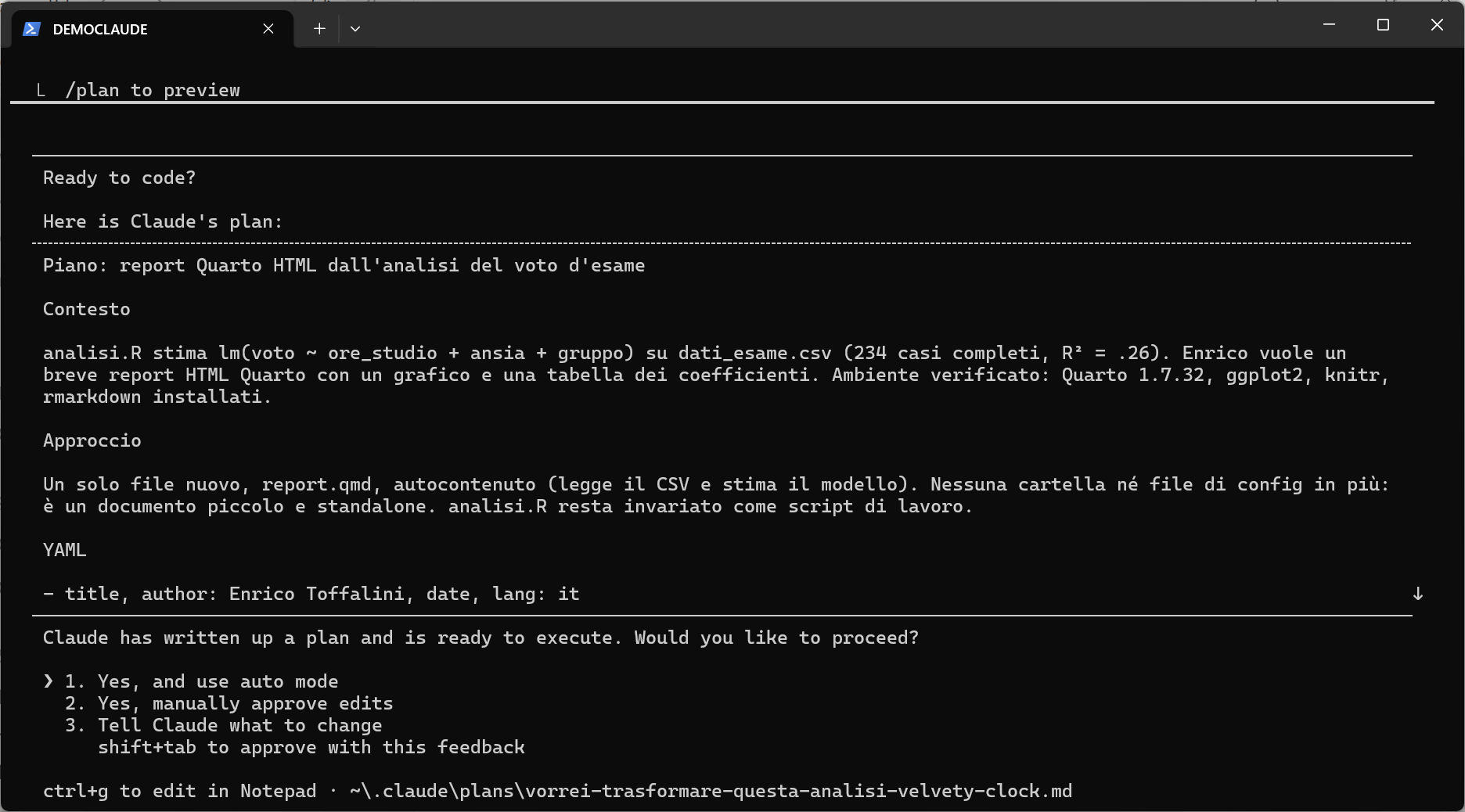Click the plan file path velvety-clock.md

click(x=711, y=791)
